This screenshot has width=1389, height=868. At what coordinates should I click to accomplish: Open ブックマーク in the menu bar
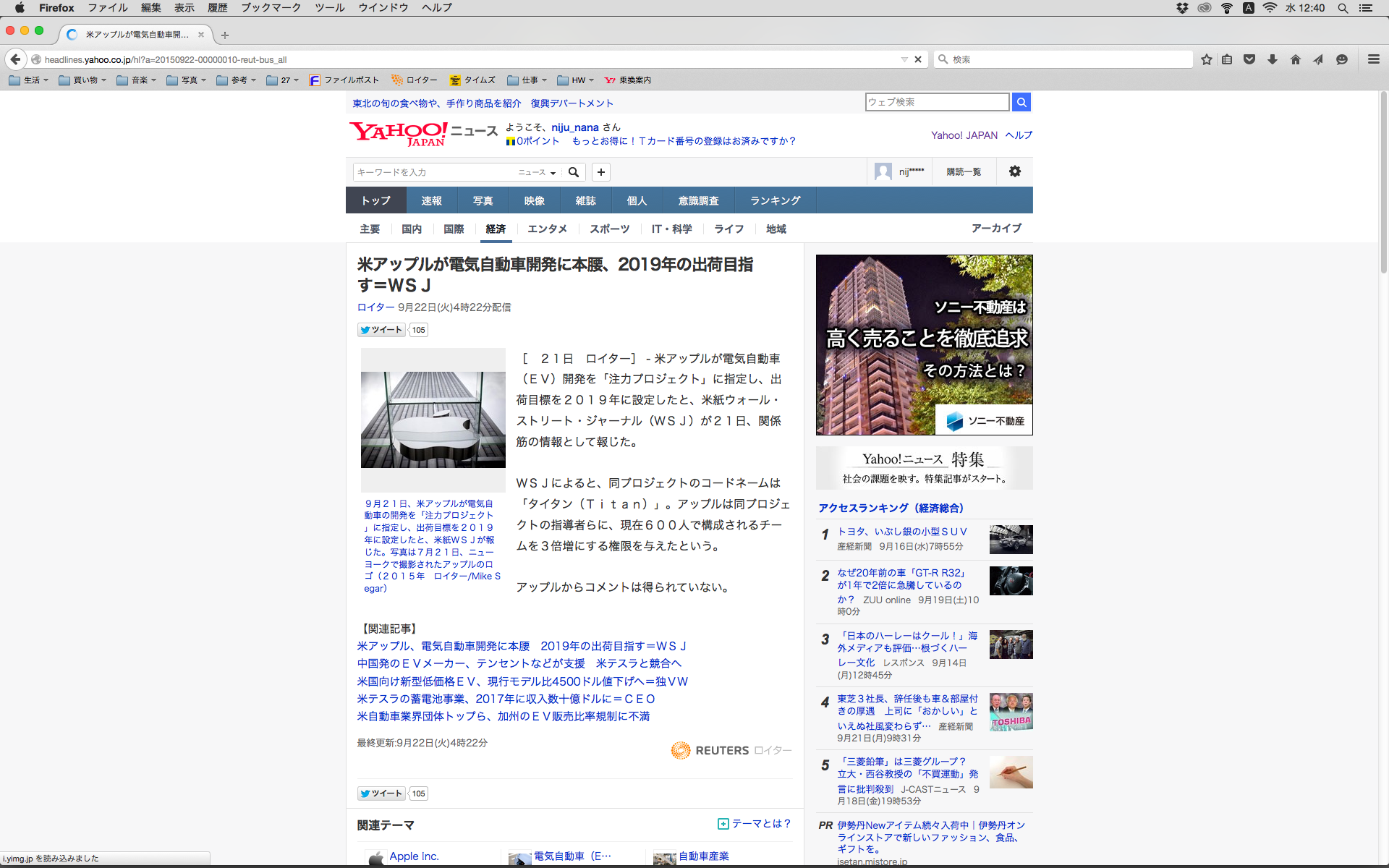click(271, 7)
